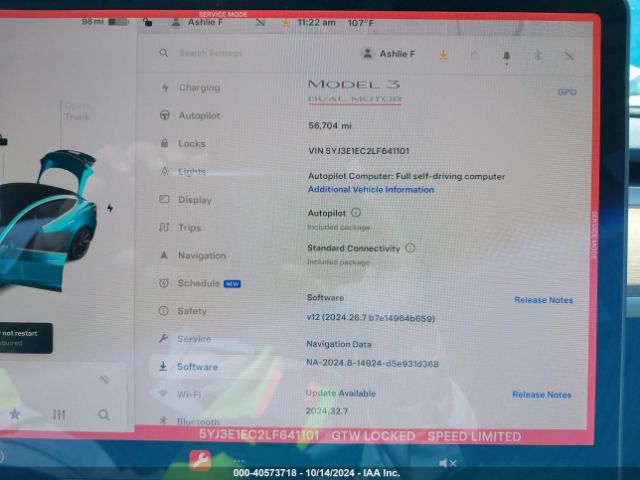This screenshot has height=480, width=640.
Task: Tap the Service wrench icon in sidebar
Action: [163, 338]
